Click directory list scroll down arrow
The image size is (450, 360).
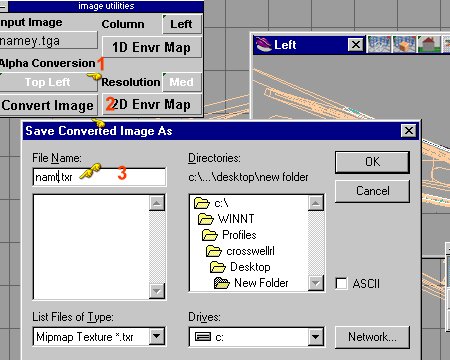coord(316,283)
